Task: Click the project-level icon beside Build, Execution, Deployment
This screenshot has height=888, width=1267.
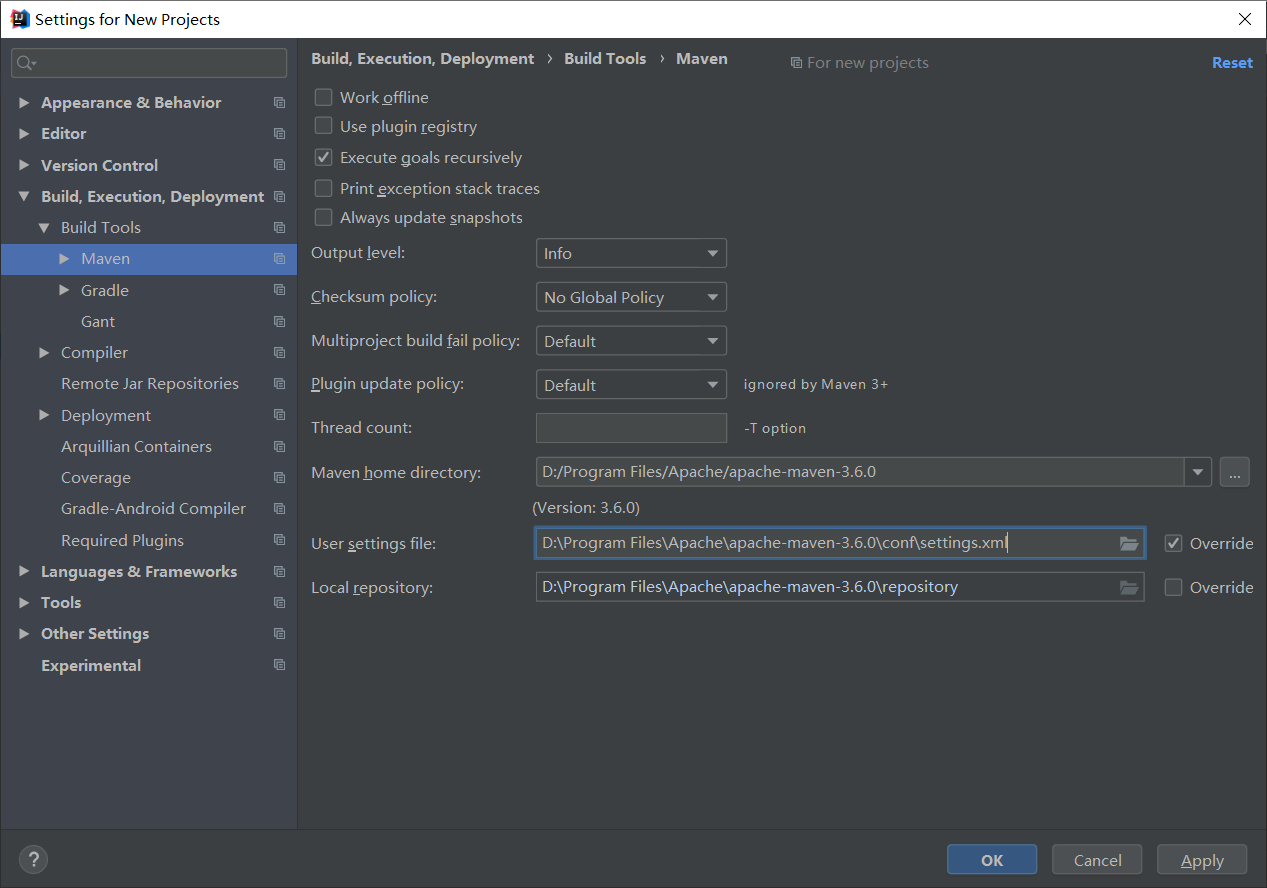Action: [x=279, y=197]
